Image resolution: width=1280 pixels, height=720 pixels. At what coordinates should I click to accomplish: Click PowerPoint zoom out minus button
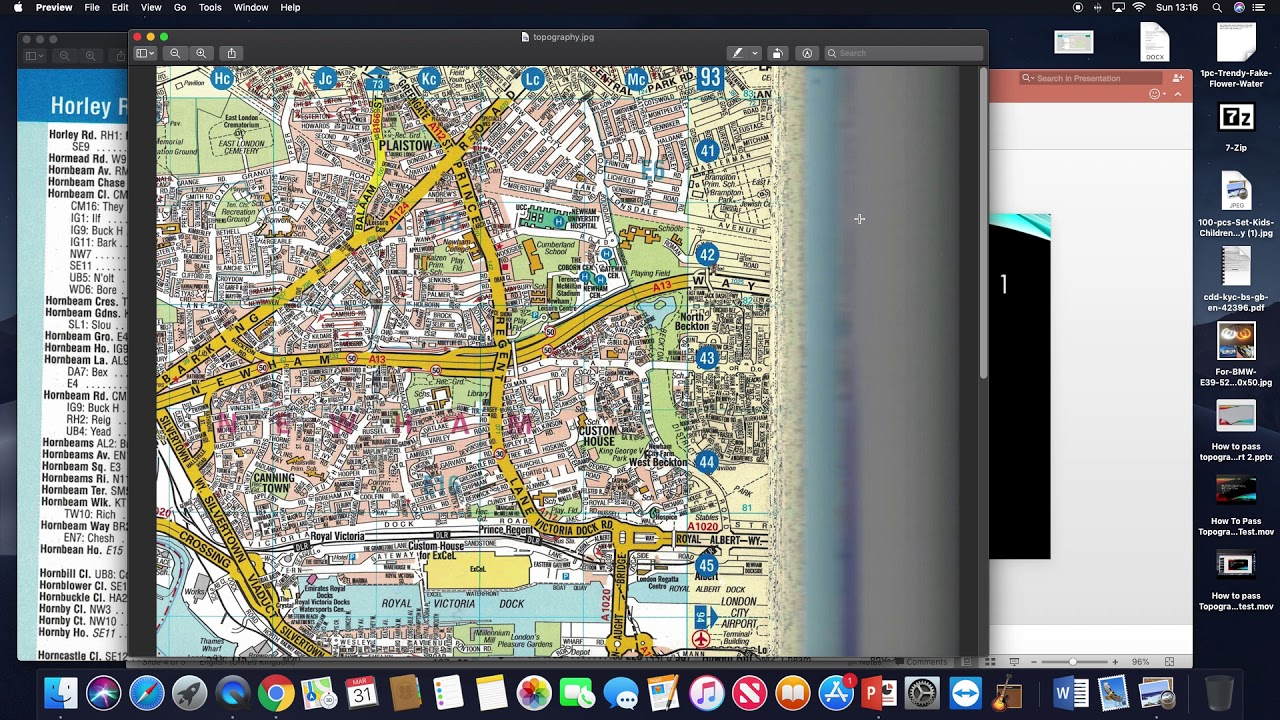coord(1033,662)
